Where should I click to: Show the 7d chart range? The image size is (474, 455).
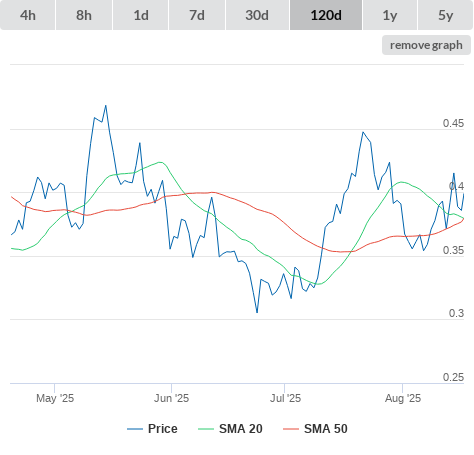point(197,15)
